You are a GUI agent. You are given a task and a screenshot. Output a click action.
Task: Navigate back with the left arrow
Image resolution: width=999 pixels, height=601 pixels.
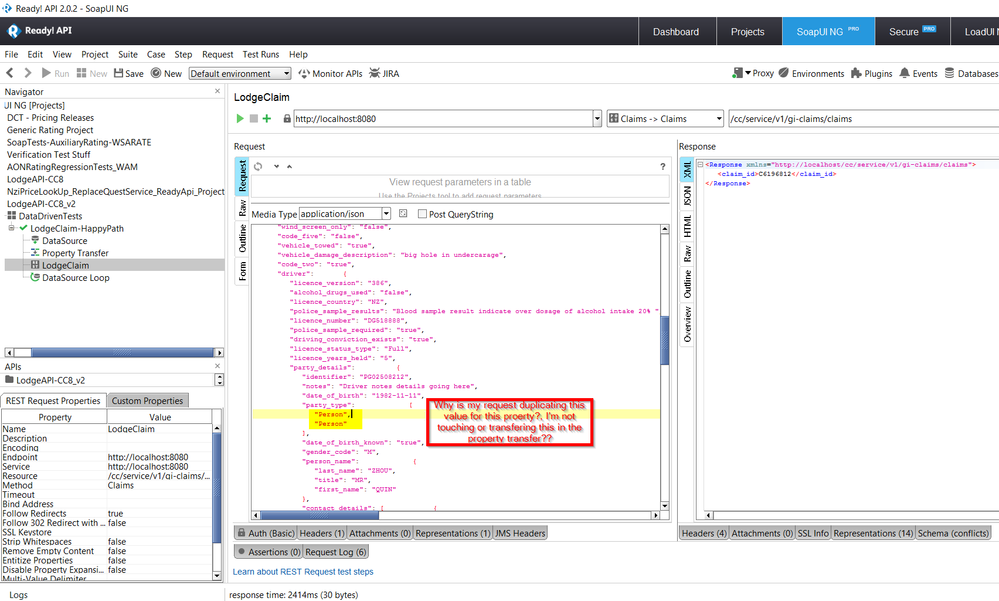(11, 73)
